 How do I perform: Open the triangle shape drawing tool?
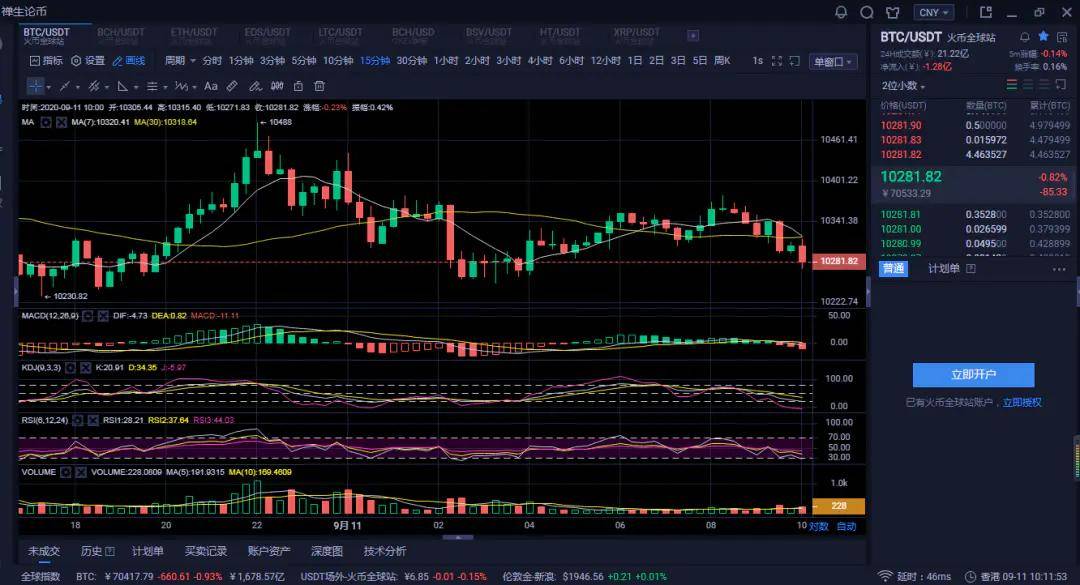123,86
